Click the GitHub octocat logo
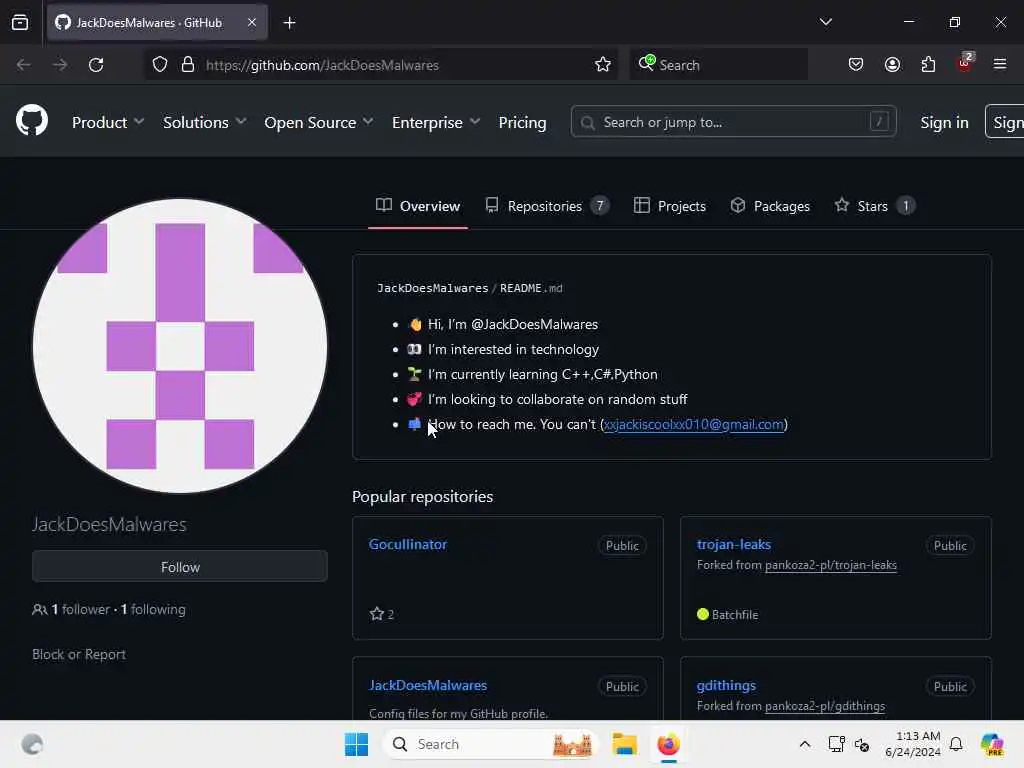The image size is (1024, 768). pyautogui.click(x=31, y=121)
